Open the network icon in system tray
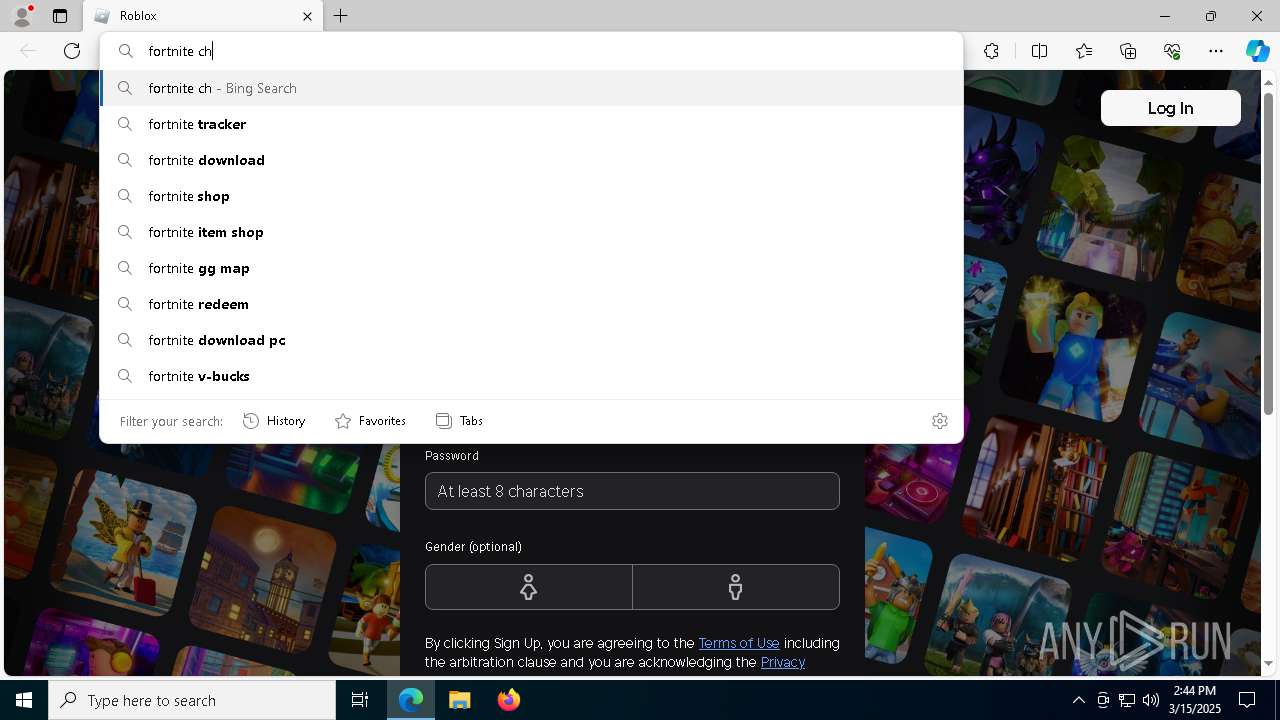1280x720 pixels. (1127, 700)
